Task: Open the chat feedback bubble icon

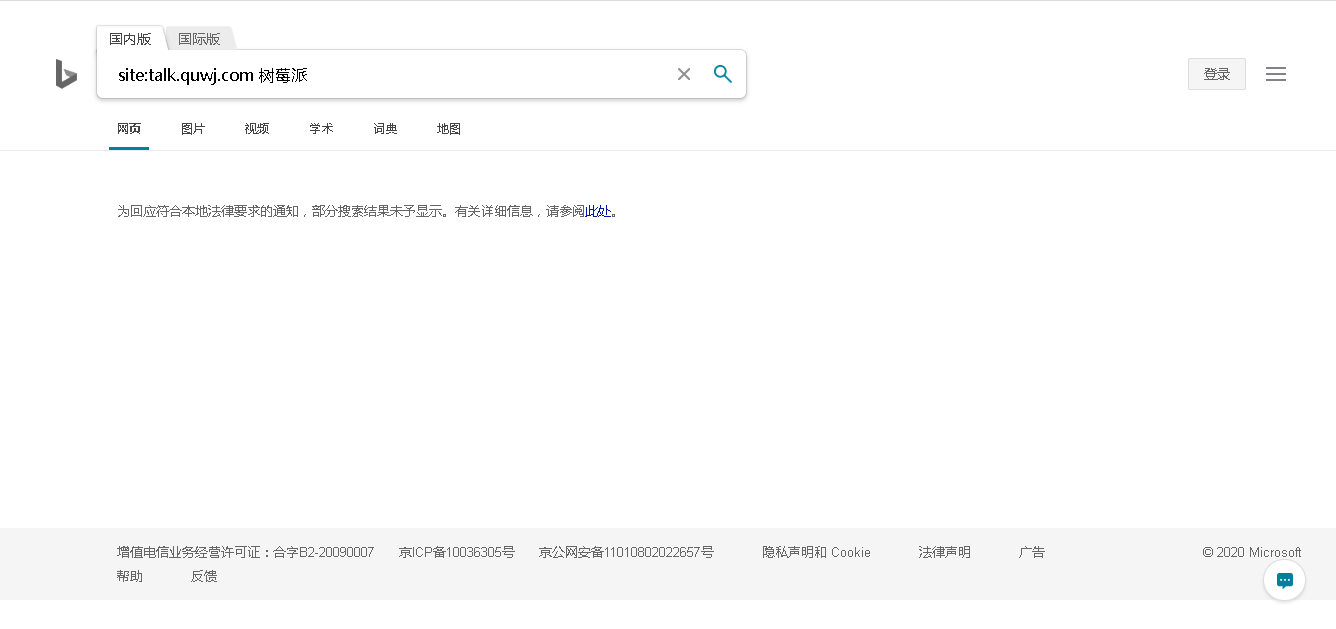Action: click(1285, 580)
